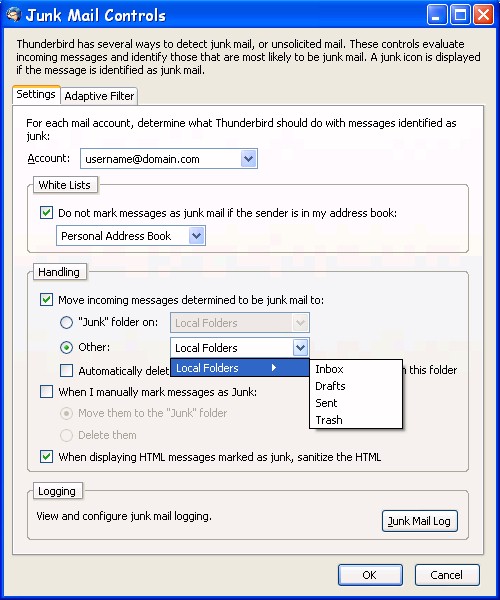Click the Other Local Folders dropdown arrow
Viewport: 500px width, 600px height.
tap(300, 348)
